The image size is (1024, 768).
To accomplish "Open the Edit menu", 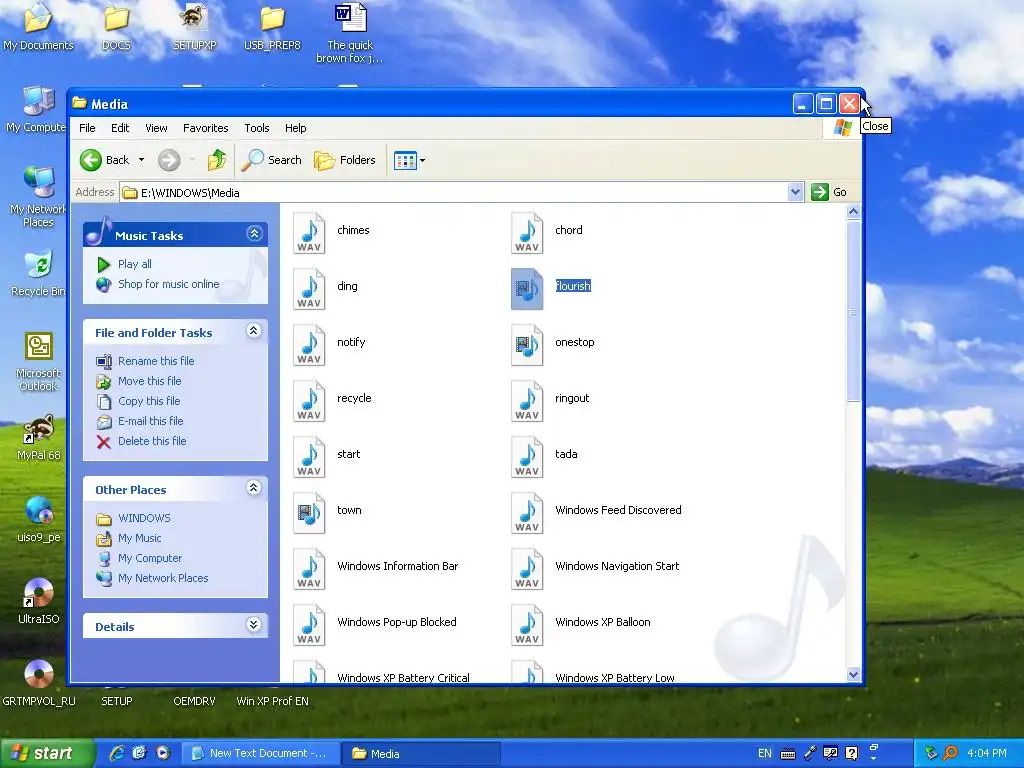I will pos(120,128).
